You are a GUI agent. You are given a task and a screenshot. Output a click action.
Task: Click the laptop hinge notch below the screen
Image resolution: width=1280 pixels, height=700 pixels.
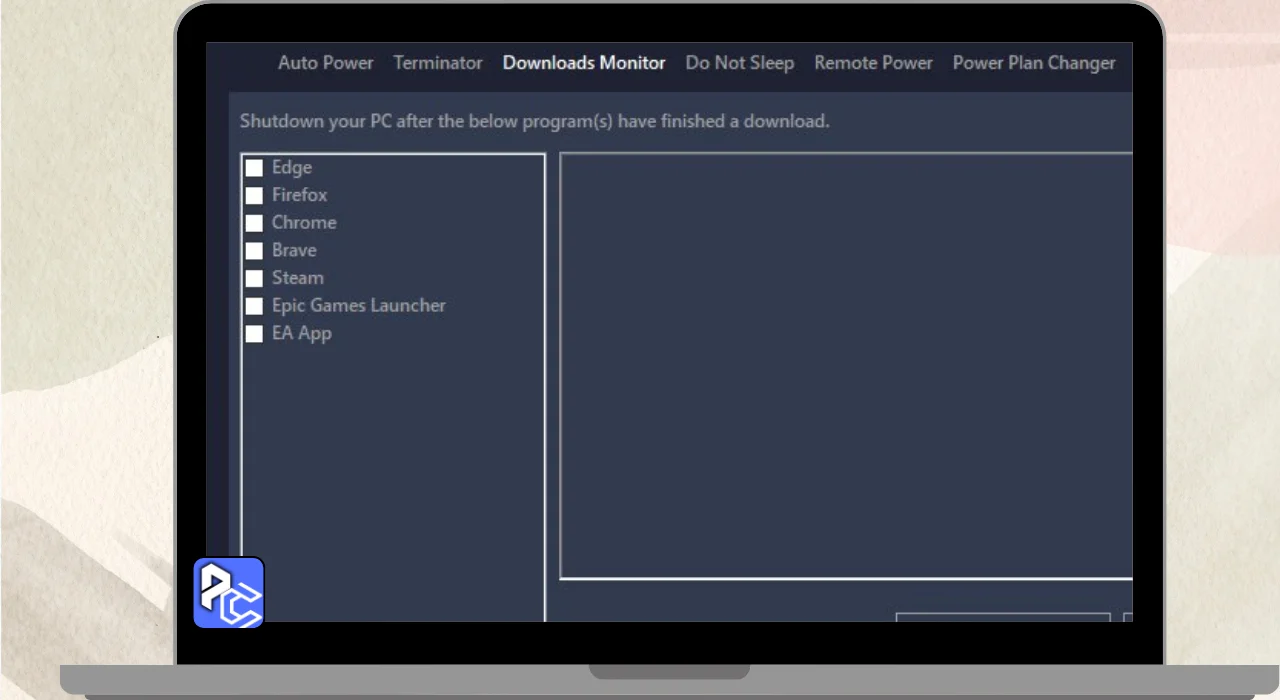[x=669, y=671]
